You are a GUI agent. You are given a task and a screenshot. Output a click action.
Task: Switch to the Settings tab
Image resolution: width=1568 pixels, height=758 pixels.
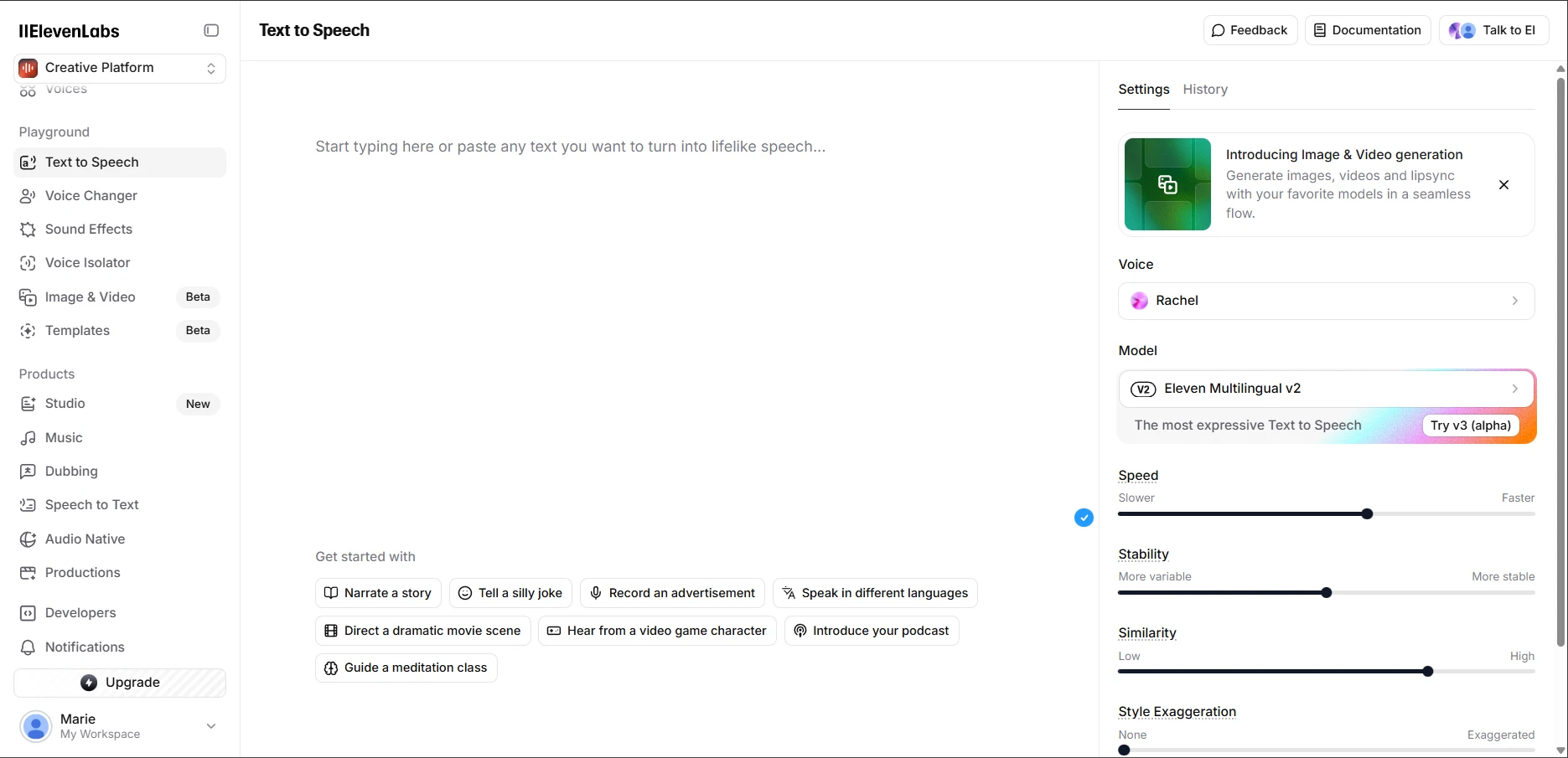click(1144, 90)
